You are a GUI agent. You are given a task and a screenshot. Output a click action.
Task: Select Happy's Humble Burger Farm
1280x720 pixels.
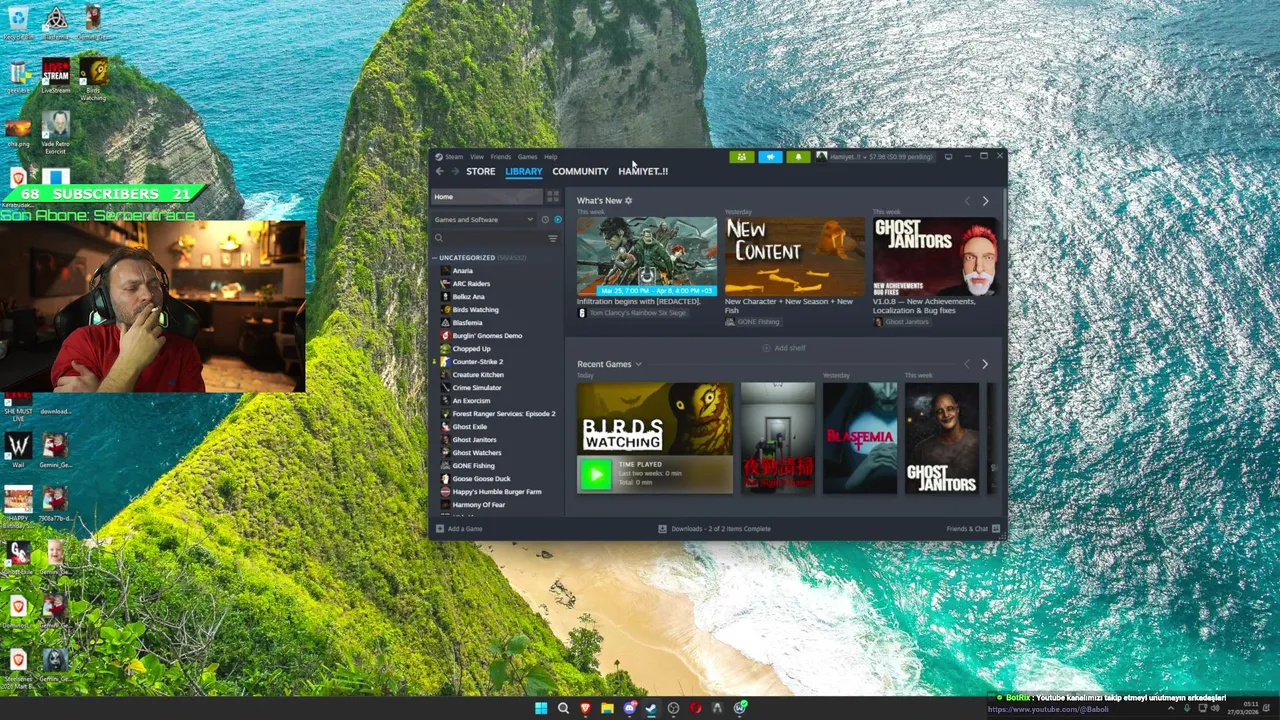pyautogui.click(x=497, y=492)
